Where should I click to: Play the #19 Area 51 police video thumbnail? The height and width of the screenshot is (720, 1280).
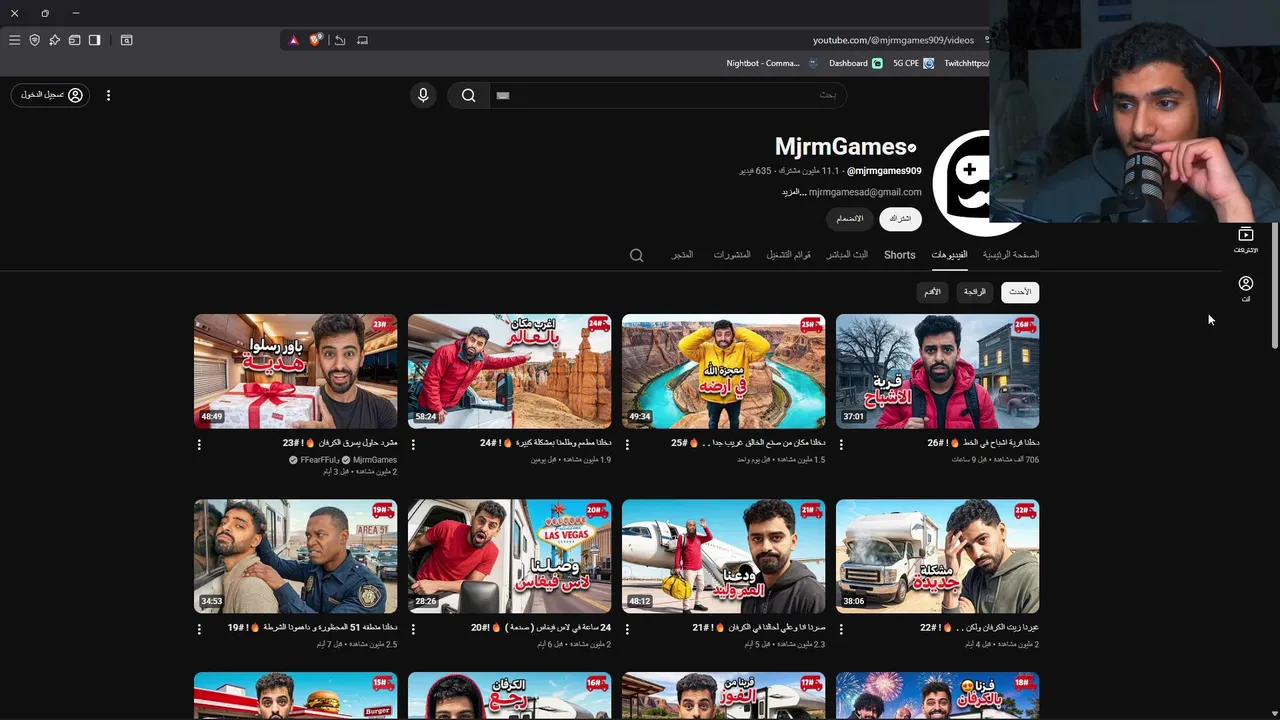tap(295, 556)
